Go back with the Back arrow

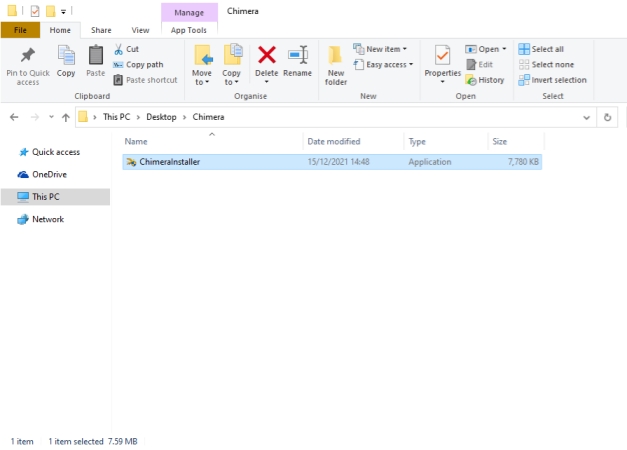(x=14, y=117)
